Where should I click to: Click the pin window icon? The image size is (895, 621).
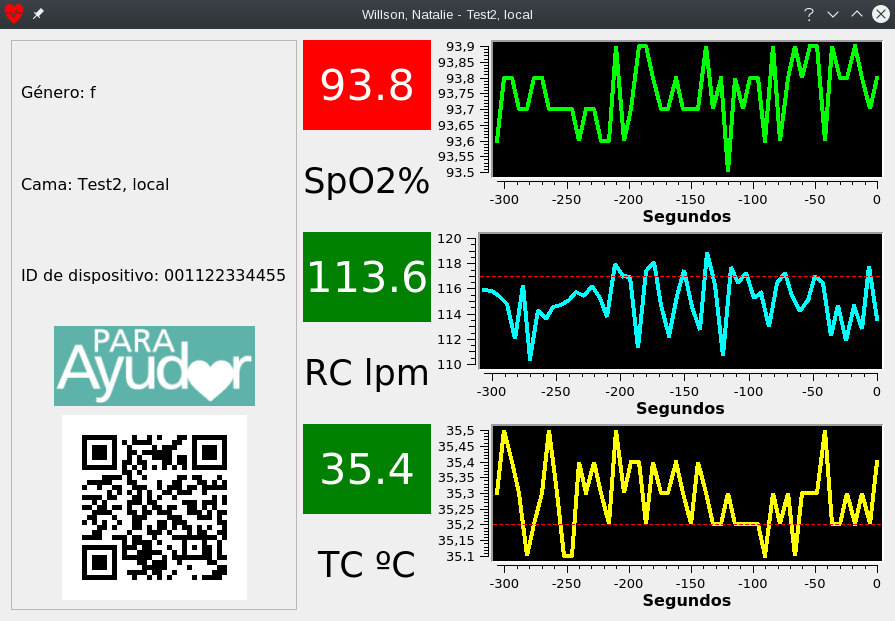click(38, 14)
